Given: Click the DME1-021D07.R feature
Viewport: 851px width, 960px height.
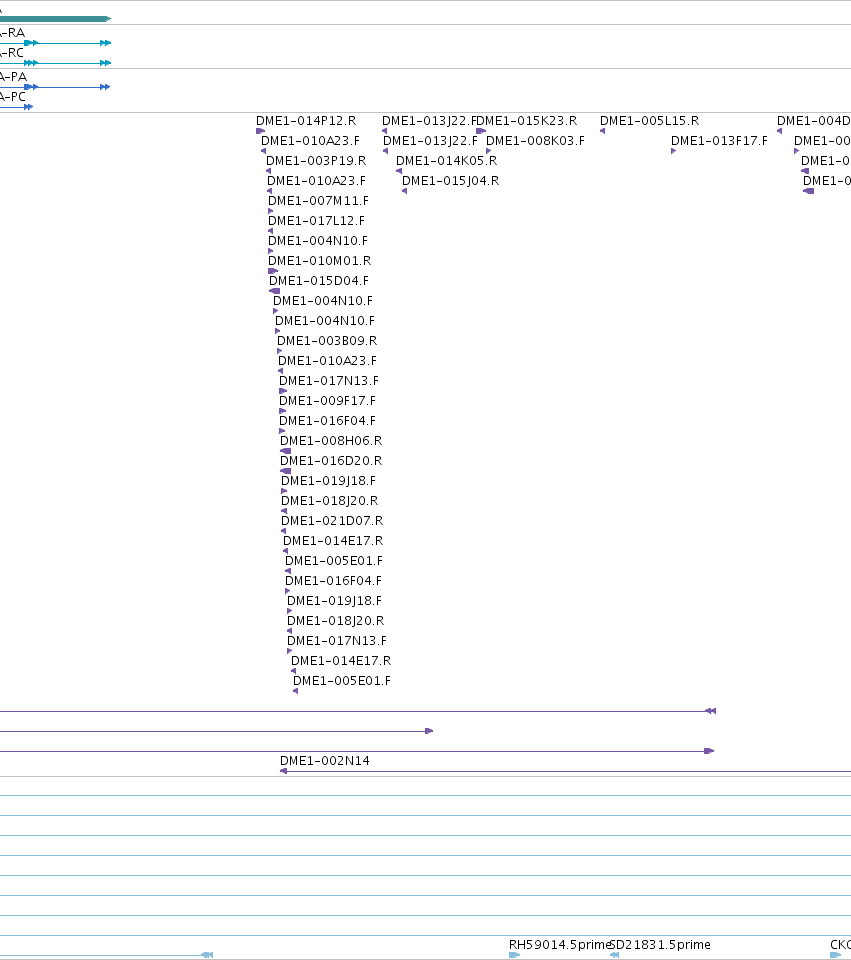Looking at the screenshot, I should coord(332,520).
